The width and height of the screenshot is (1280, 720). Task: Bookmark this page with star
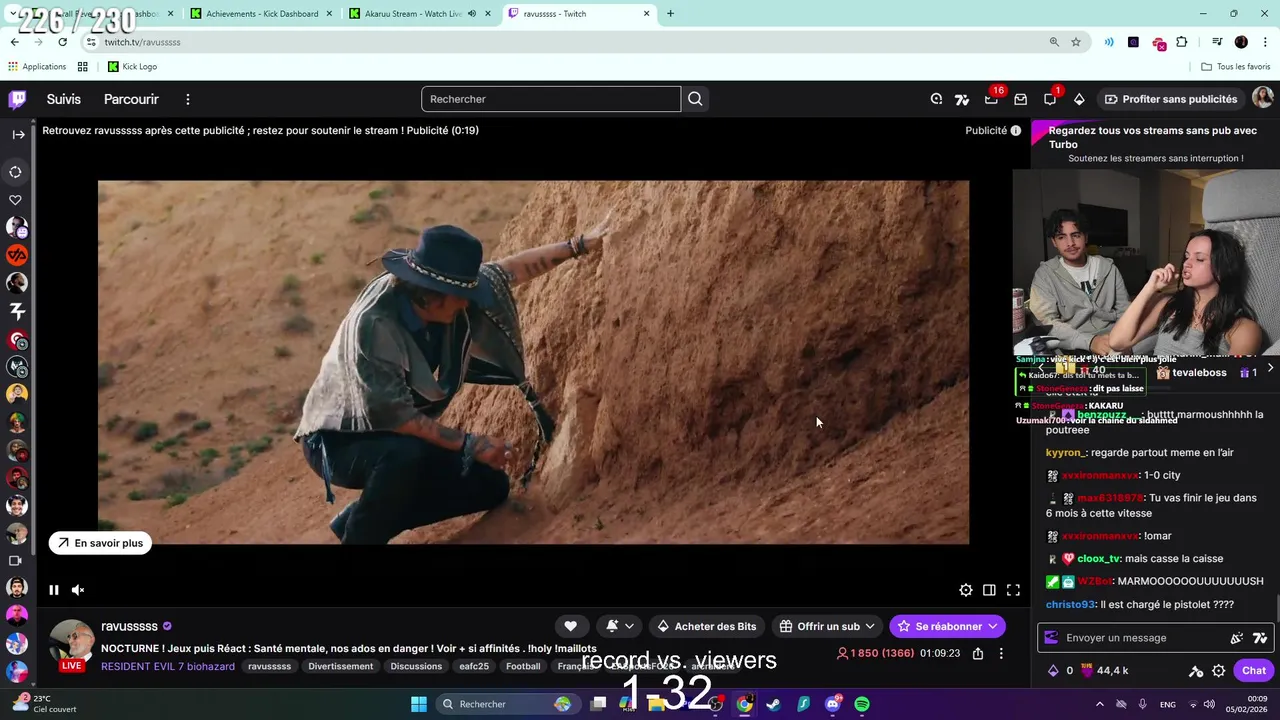(1076, 42)
